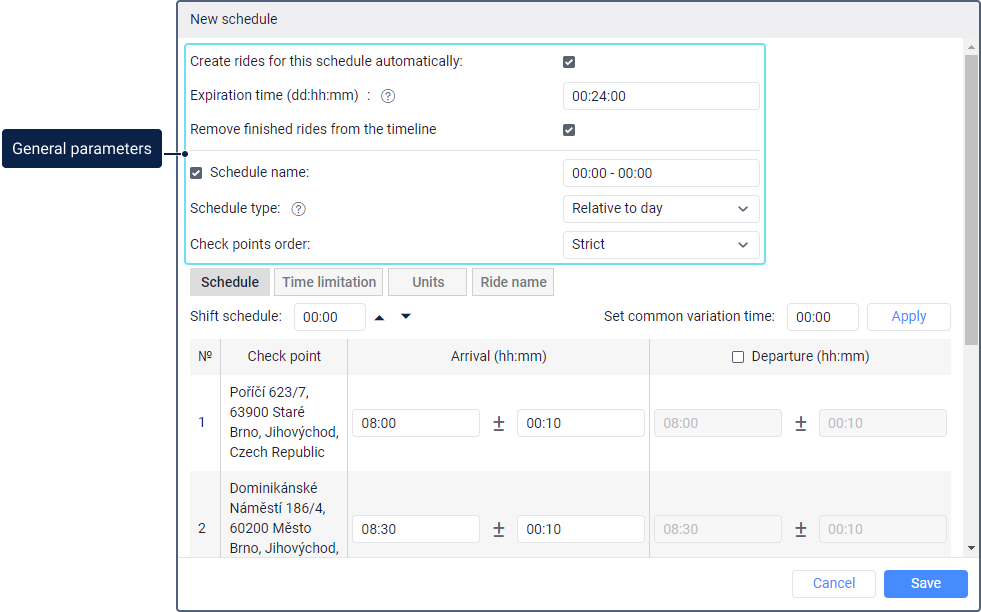Focus the Expiration time input field
Viewport: 981px width, 612px height.
[x=660, y=96]
